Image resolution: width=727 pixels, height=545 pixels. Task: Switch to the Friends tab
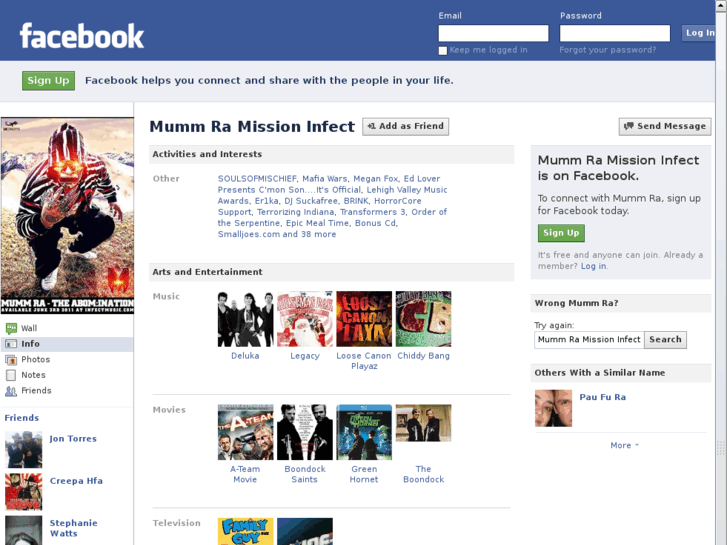(67, 391)
